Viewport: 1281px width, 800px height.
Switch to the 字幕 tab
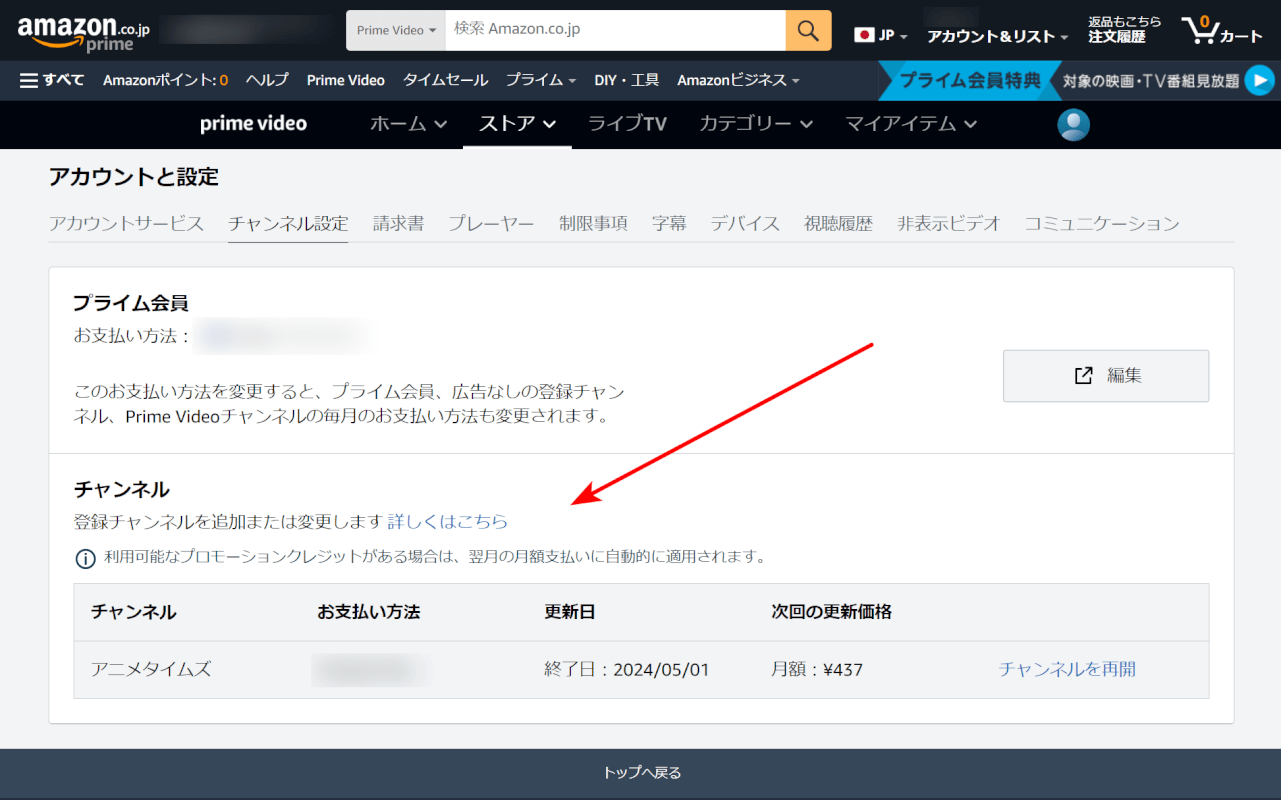(669, 223)
